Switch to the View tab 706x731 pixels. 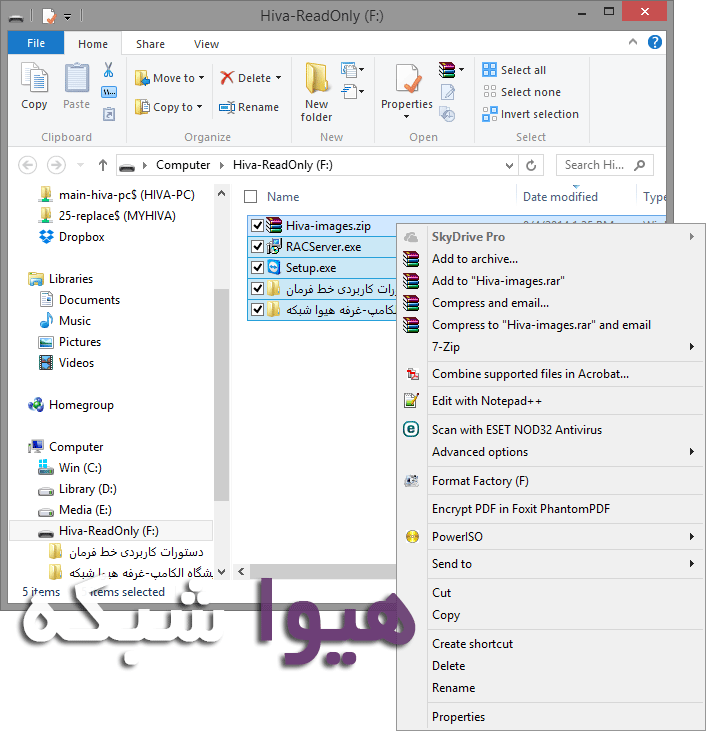click(x=206, y=44)
